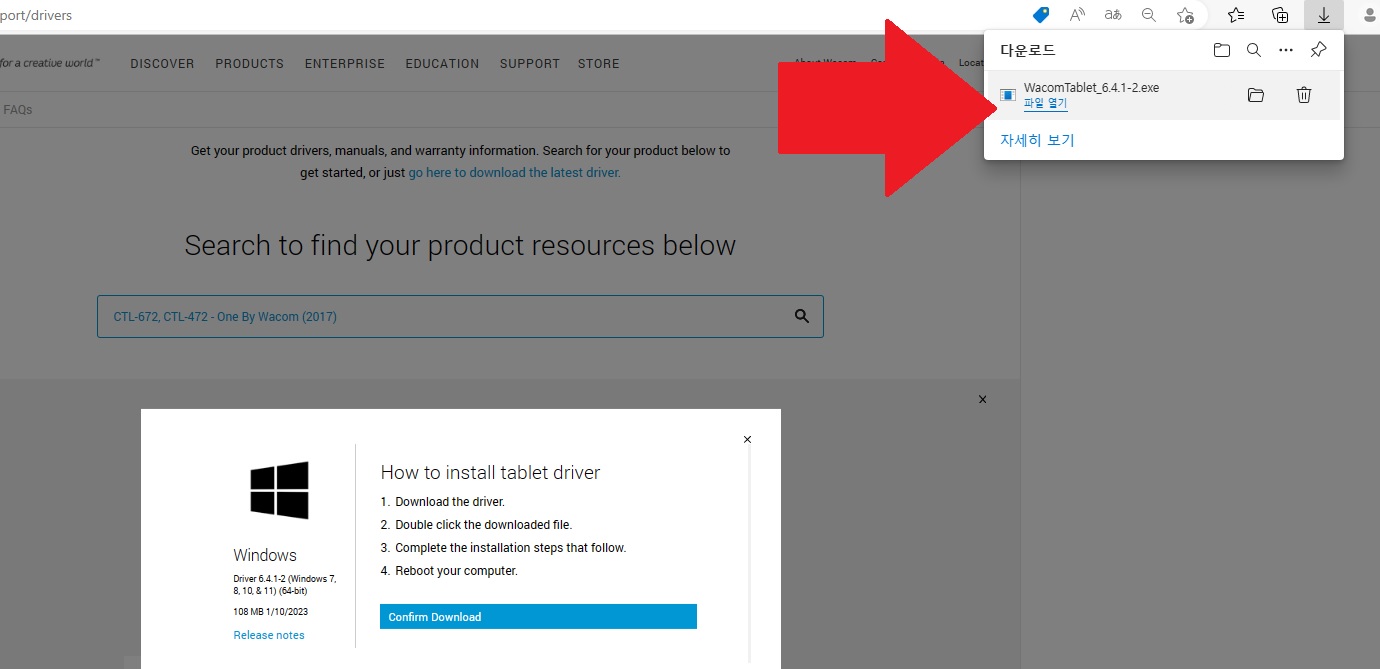Click the product search input field

[x=460, y=316]
